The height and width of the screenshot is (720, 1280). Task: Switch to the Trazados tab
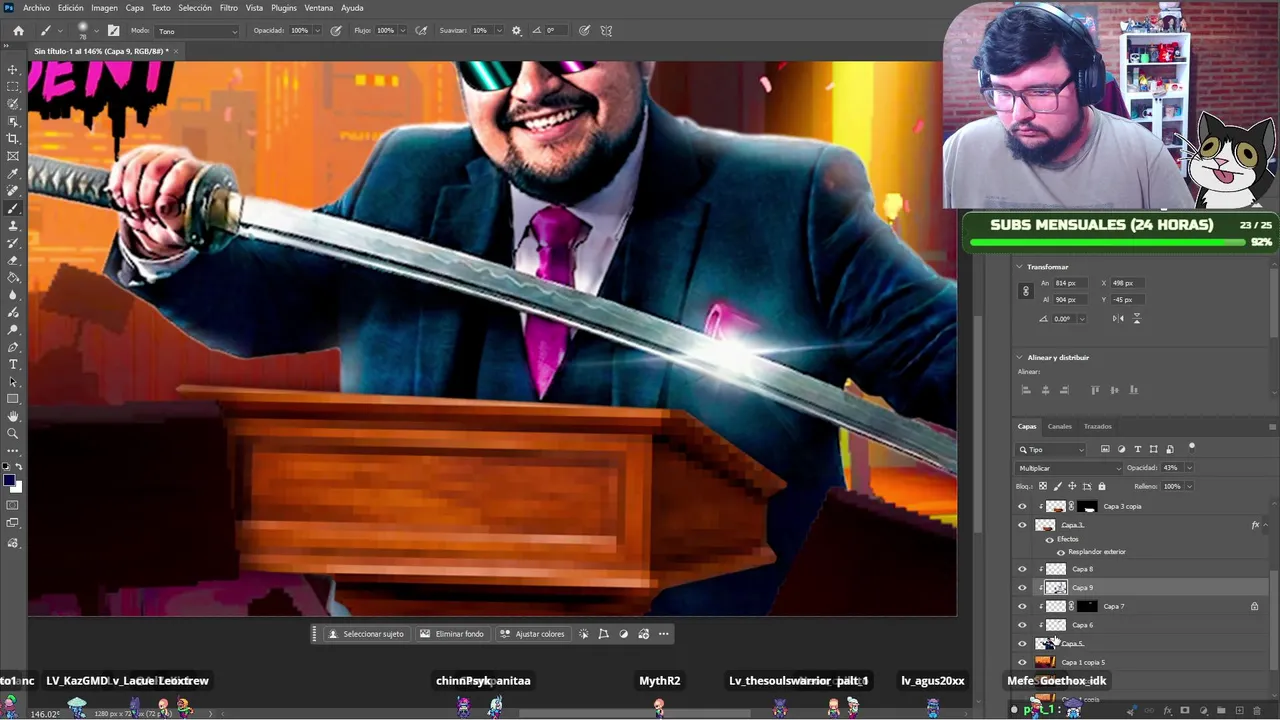tap(1098, 426)
